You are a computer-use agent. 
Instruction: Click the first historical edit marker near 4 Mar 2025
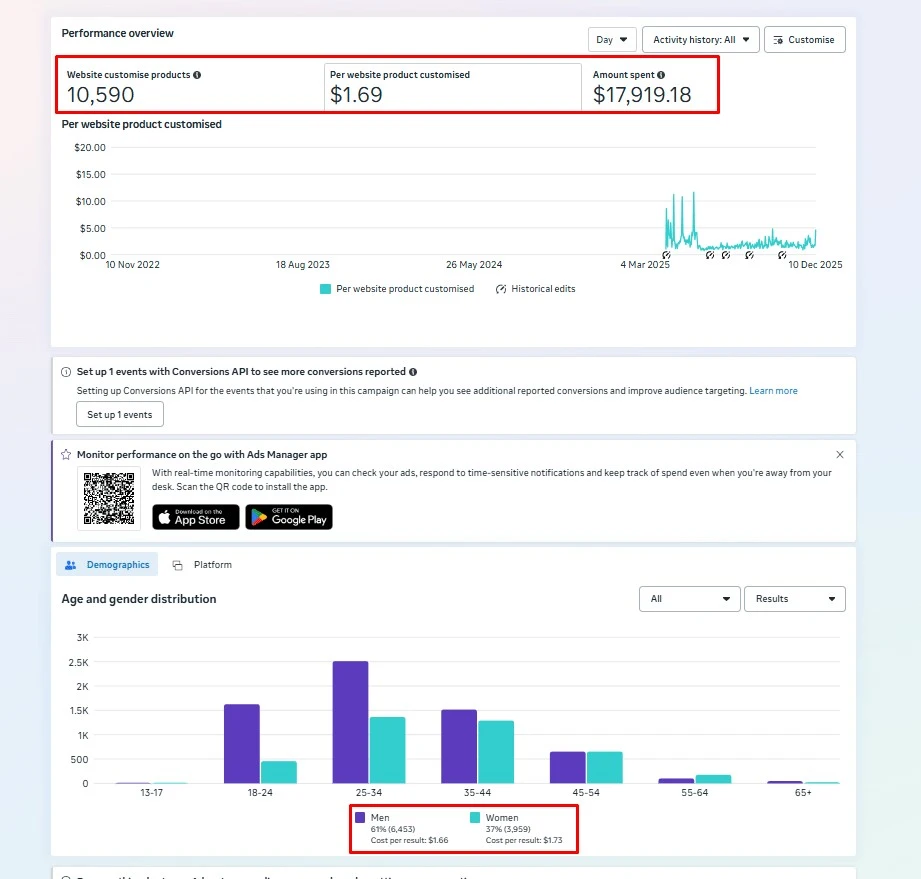(x=666, y=255)
